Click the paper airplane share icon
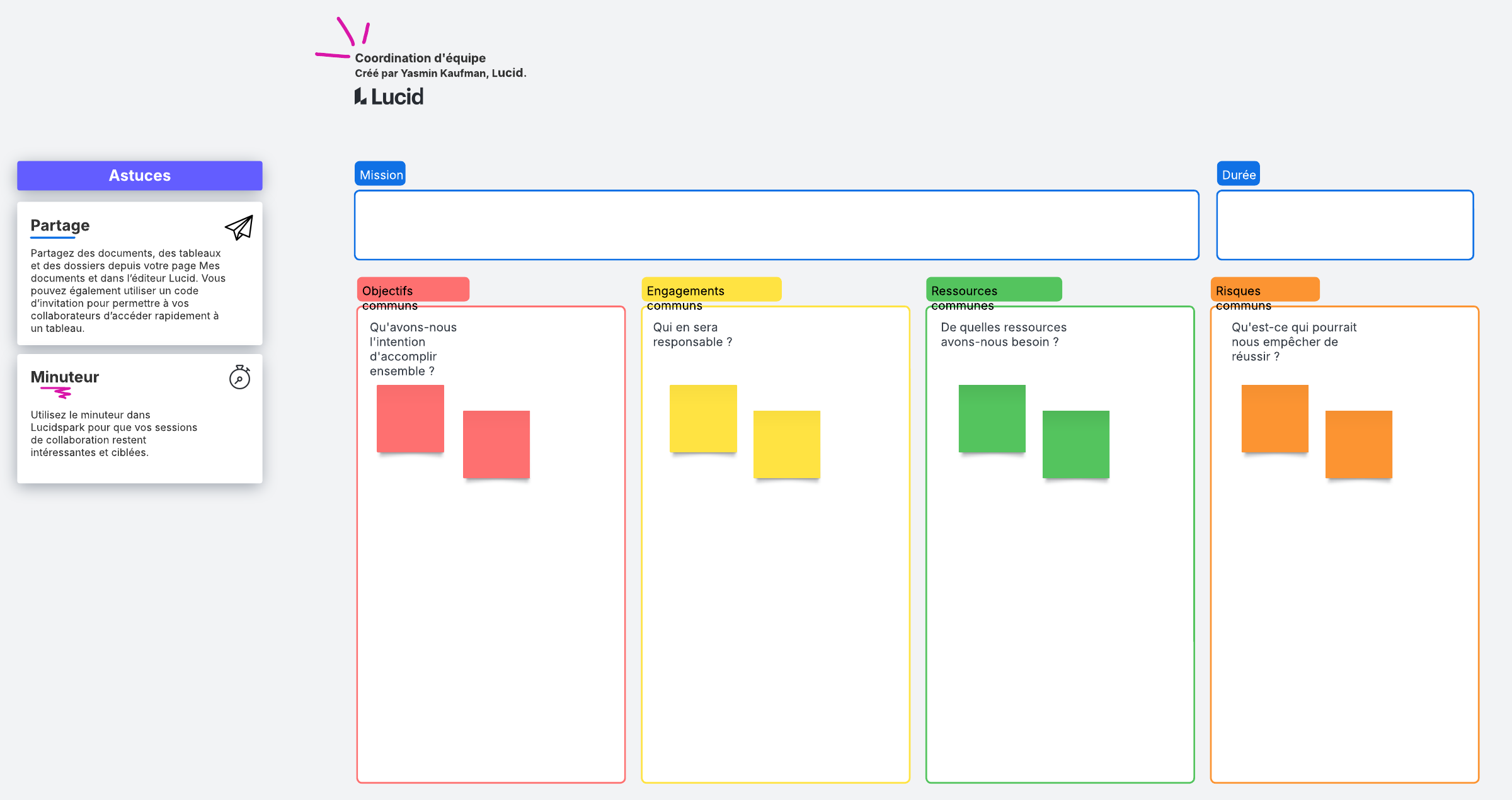 pos(239,227)
